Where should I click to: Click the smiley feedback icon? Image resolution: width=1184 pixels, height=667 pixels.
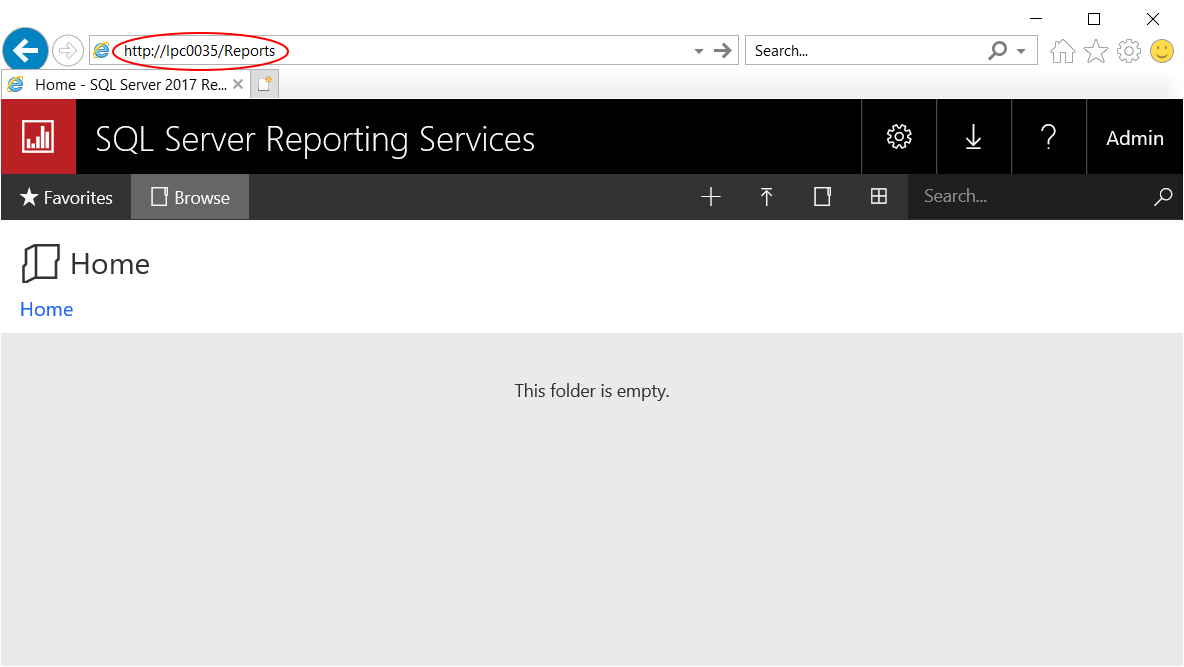(1162, 51)
